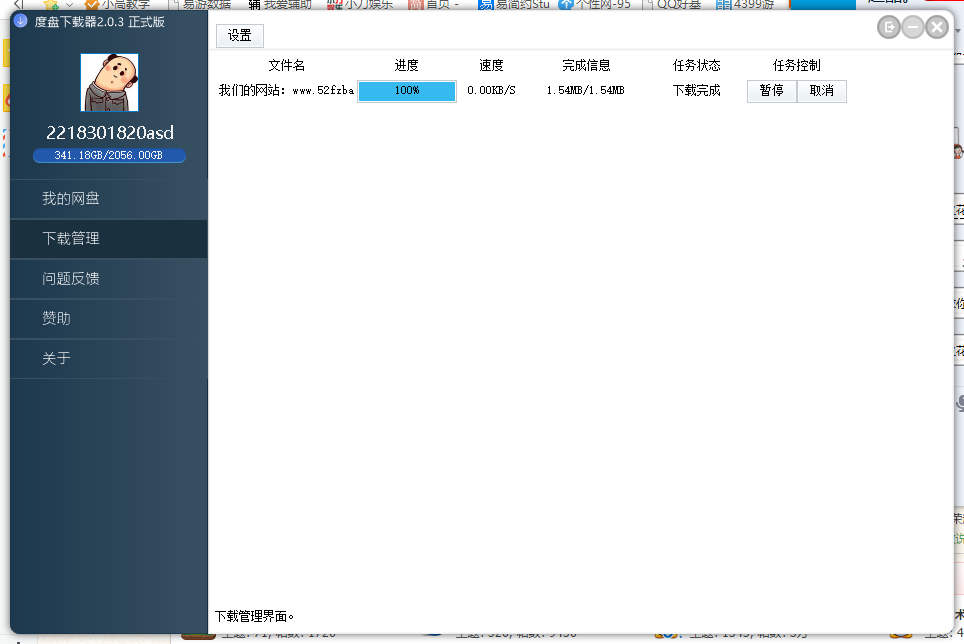Open the 4399游 browser bookmark behind
The width and height of the screenshot is (964, 644).
[x=745, y=4]
